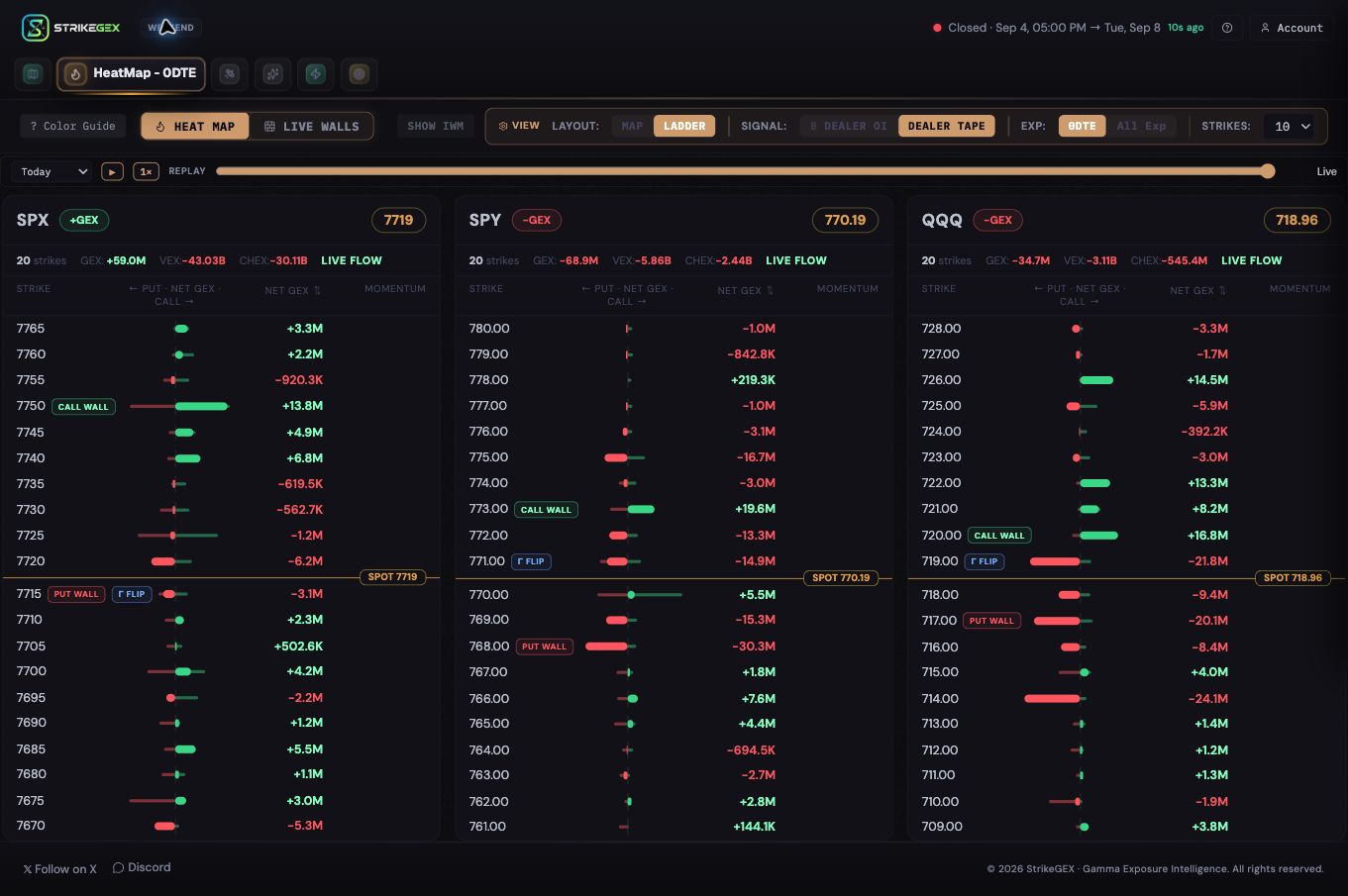The height and width of the screenshot is (896, 1348).
Task: Click the PUT WALL badge at SPX 7715
Action: 76,594
